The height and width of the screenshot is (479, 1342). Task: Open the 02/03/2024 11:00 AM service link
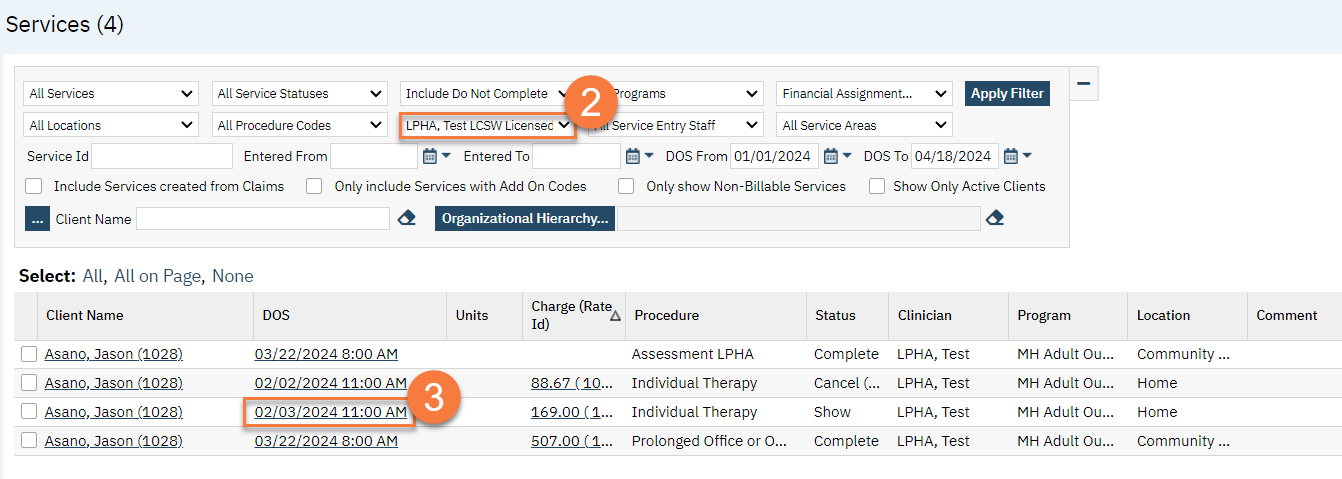click(330, 412)
